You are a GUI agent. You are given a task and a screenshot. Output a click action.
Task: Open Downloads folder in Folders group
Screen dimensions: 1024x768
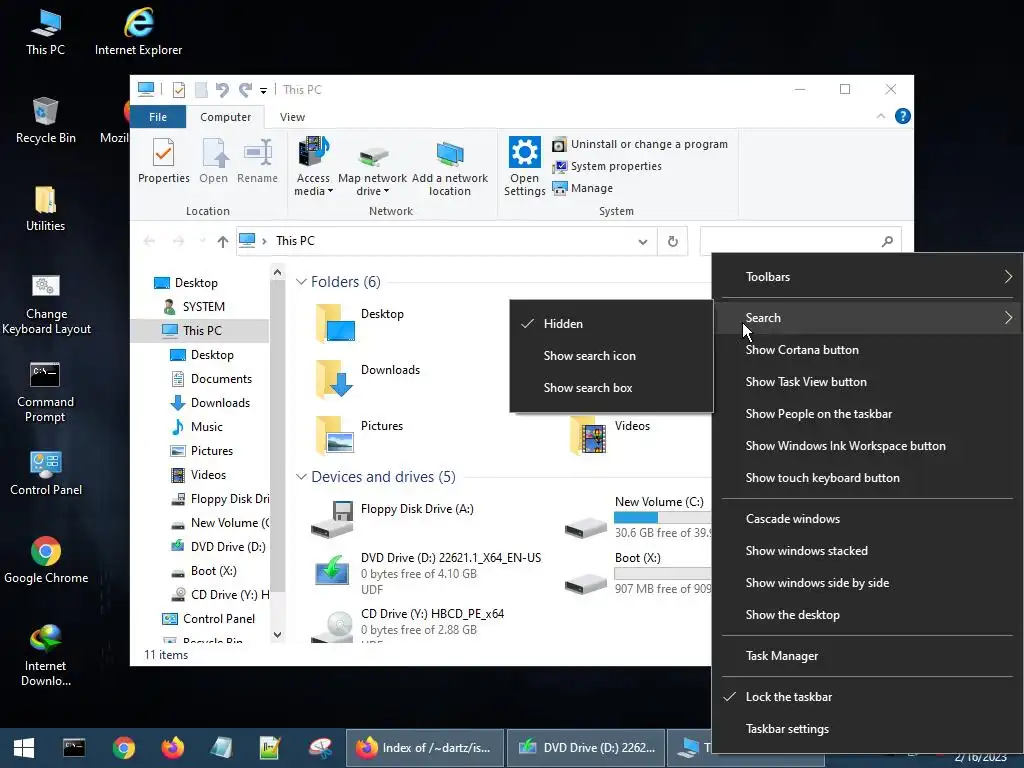coord(367,379)
